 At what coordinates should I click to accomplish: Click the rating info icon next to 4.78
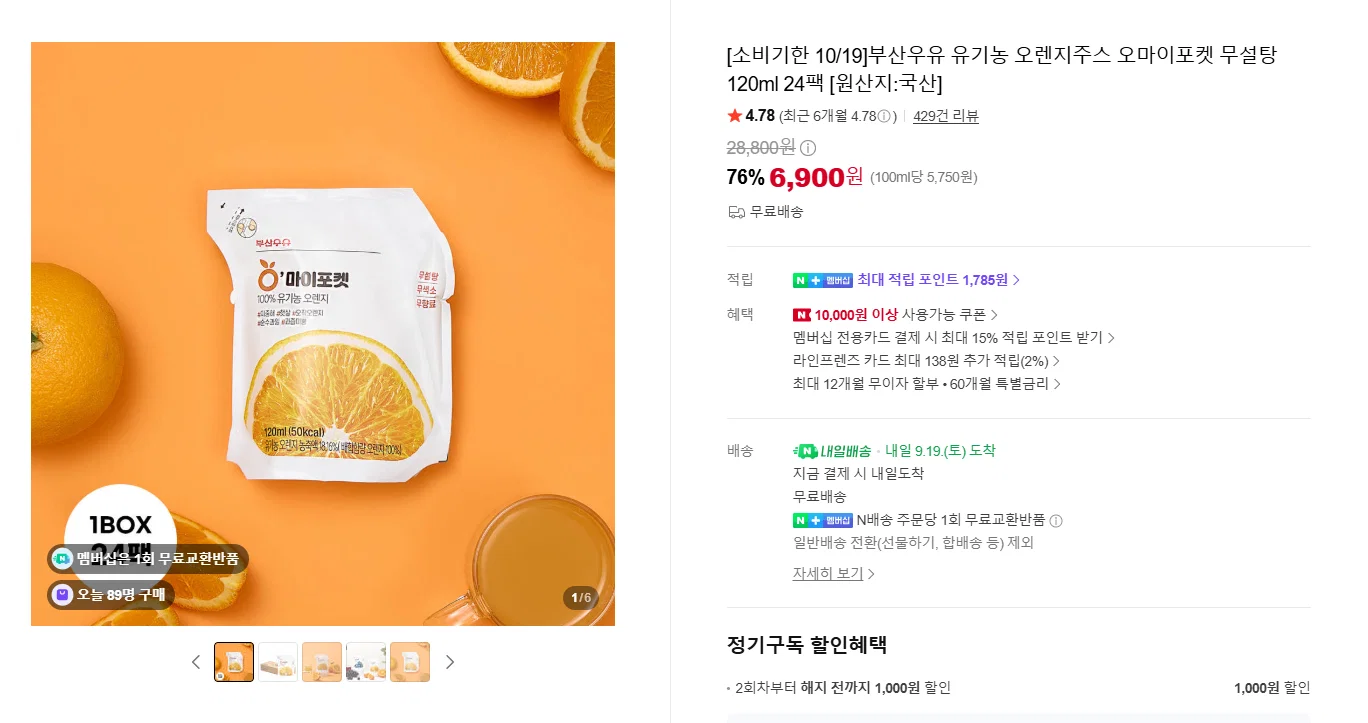[884, 116]
